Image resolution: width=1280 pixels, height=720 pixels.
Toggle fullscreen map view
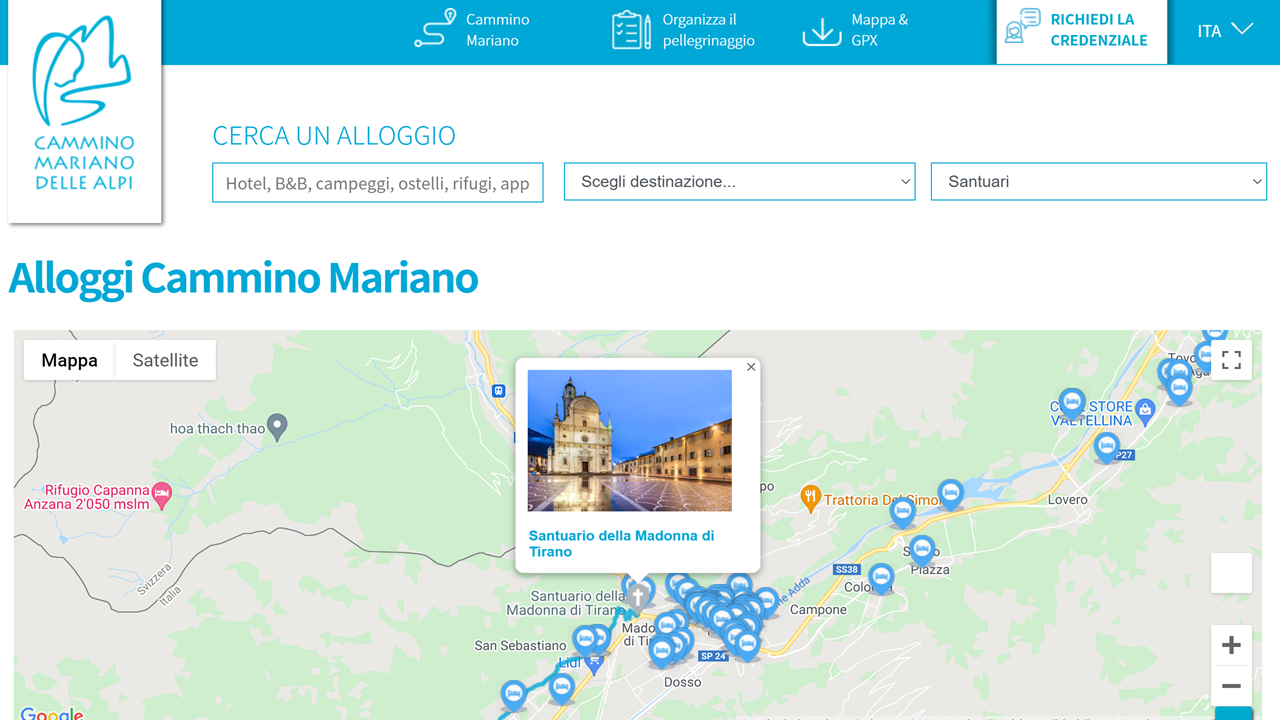pos(1231,360)
